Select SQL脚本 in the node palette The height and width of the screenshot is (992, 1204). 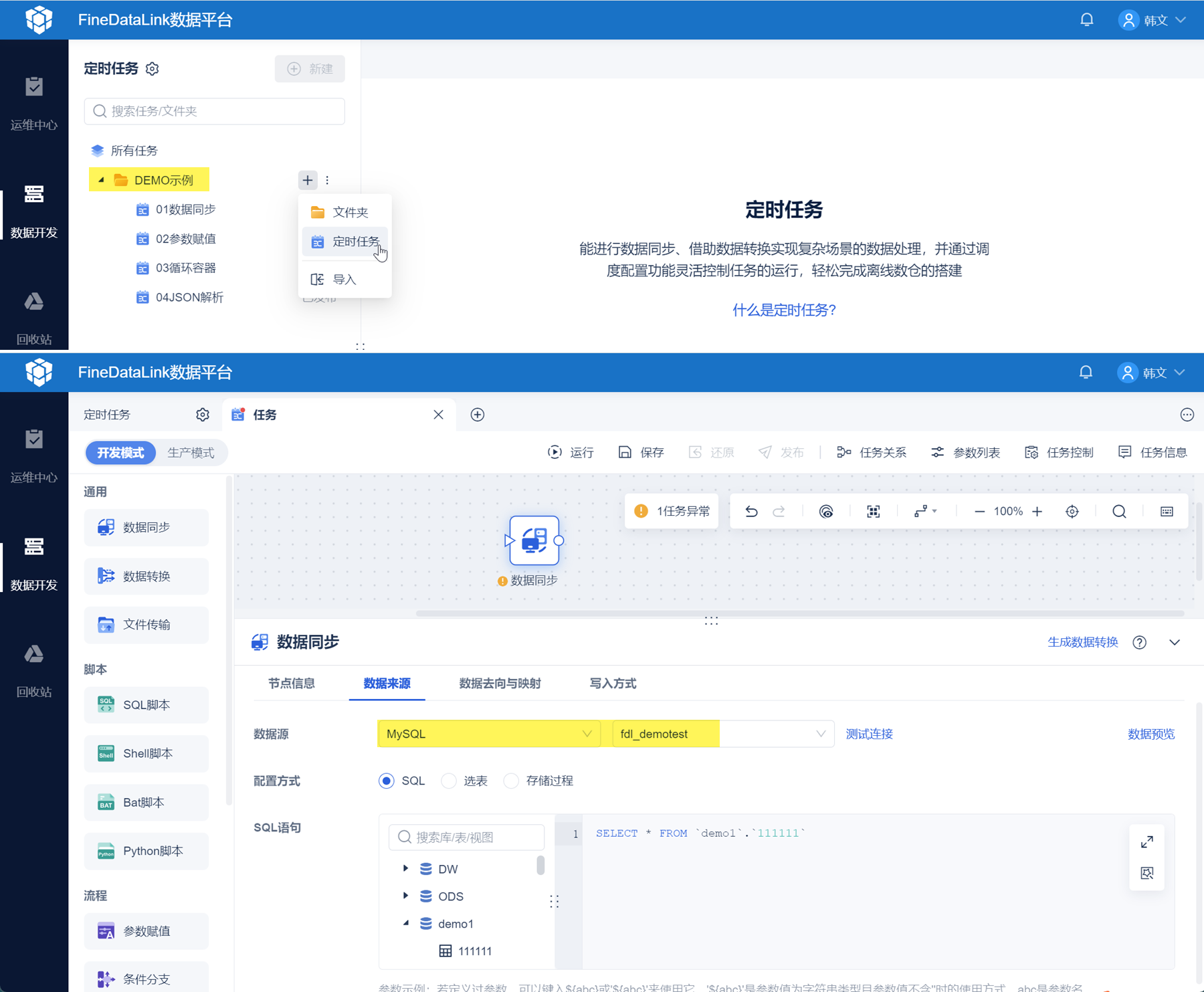(x=146, y=705)
